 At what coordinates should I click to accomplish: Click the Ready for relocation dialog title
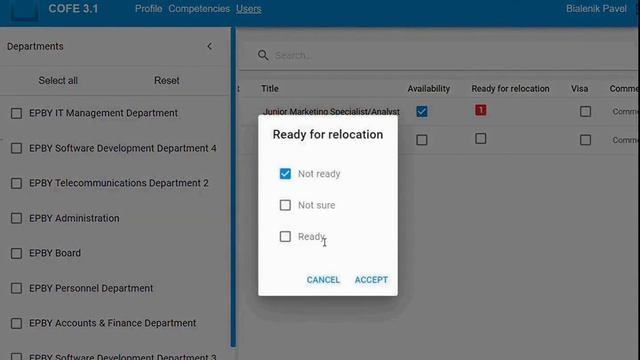click(x=328, y=134)
